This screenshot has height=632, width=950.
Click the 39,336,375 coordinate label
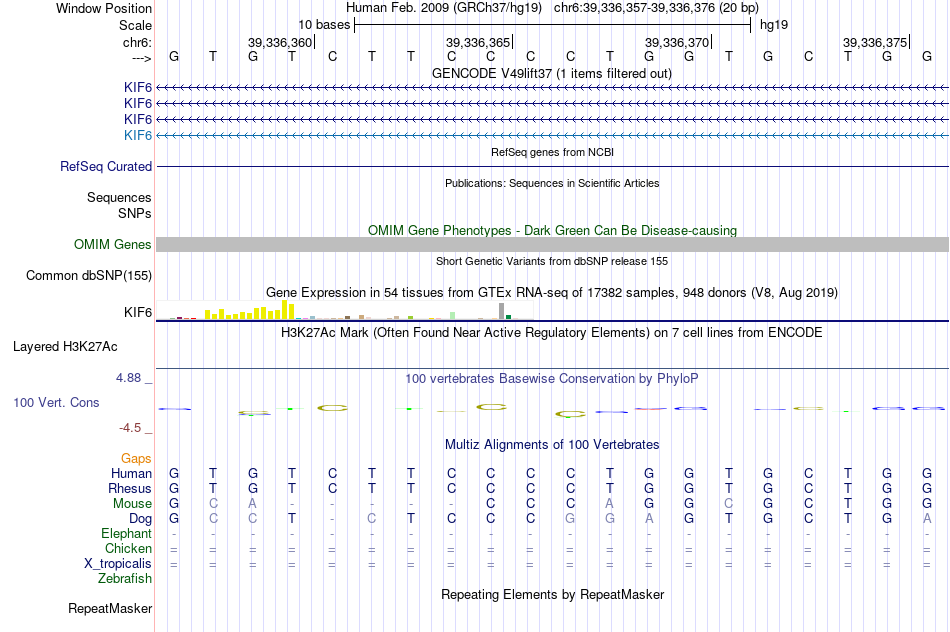point(875,42)
